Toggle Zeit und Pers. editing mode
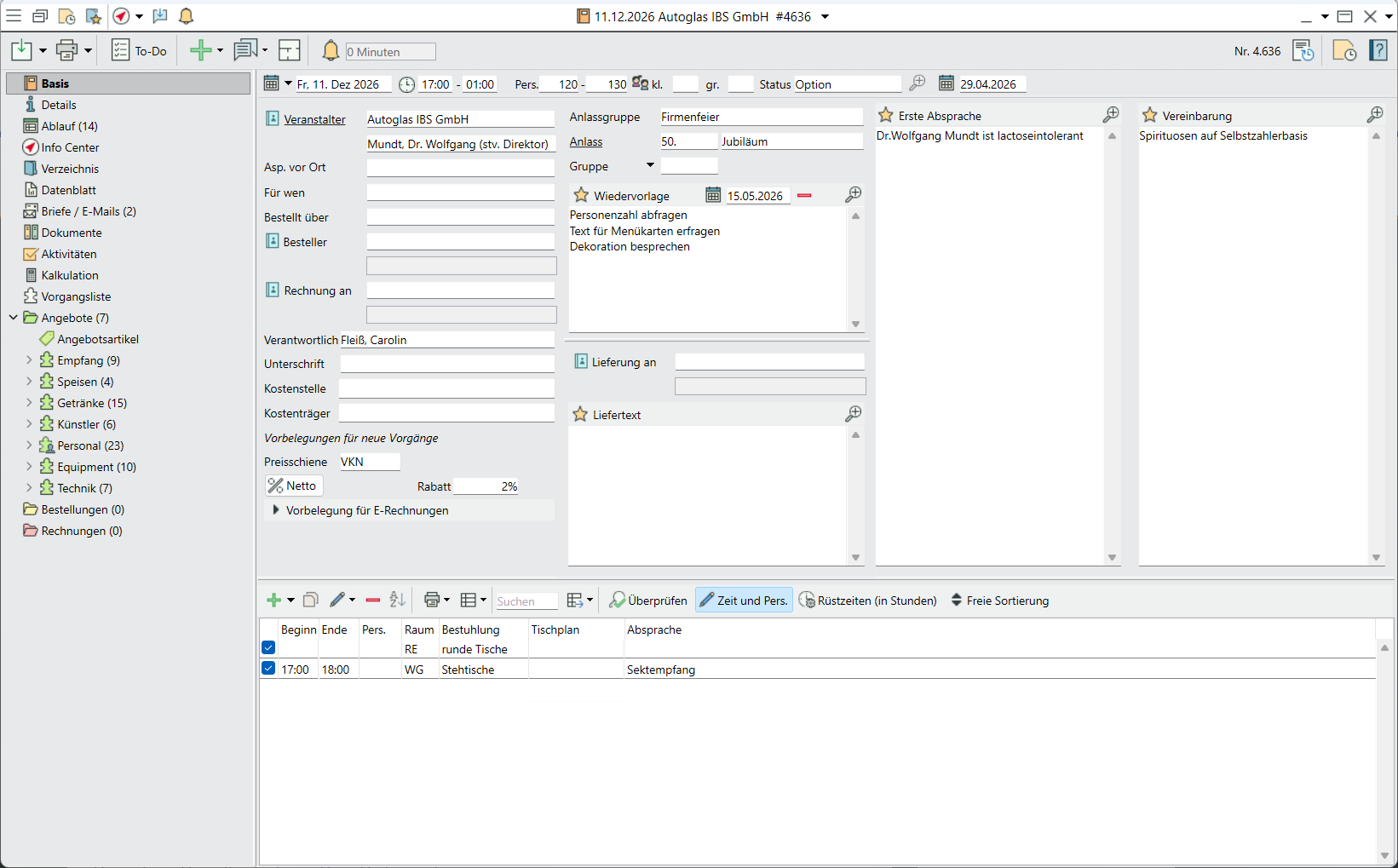 pyautogui.click(x=744, y=601)
